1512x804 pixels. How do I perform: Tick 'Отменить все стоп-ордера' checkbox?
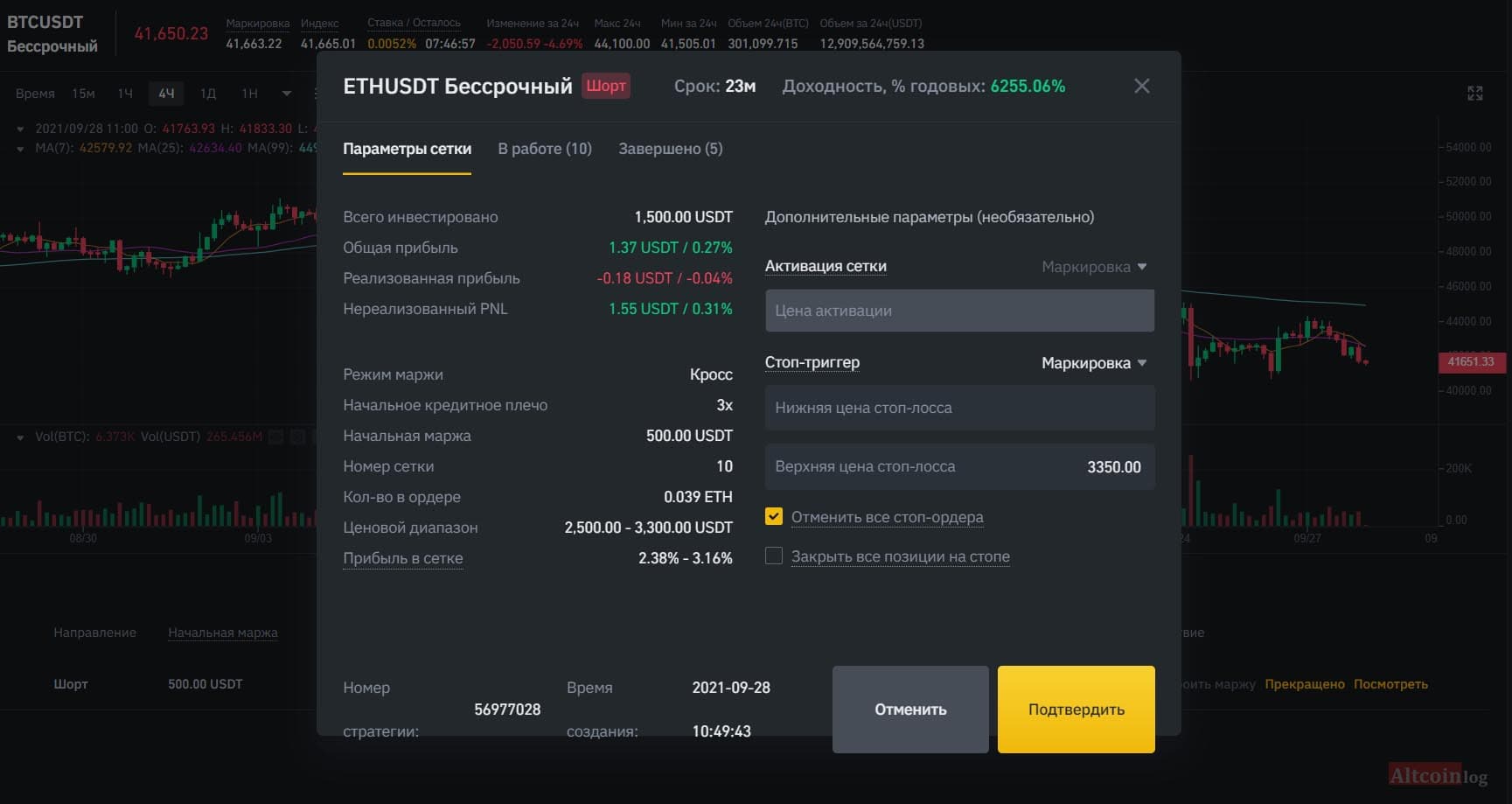[774, 516]
